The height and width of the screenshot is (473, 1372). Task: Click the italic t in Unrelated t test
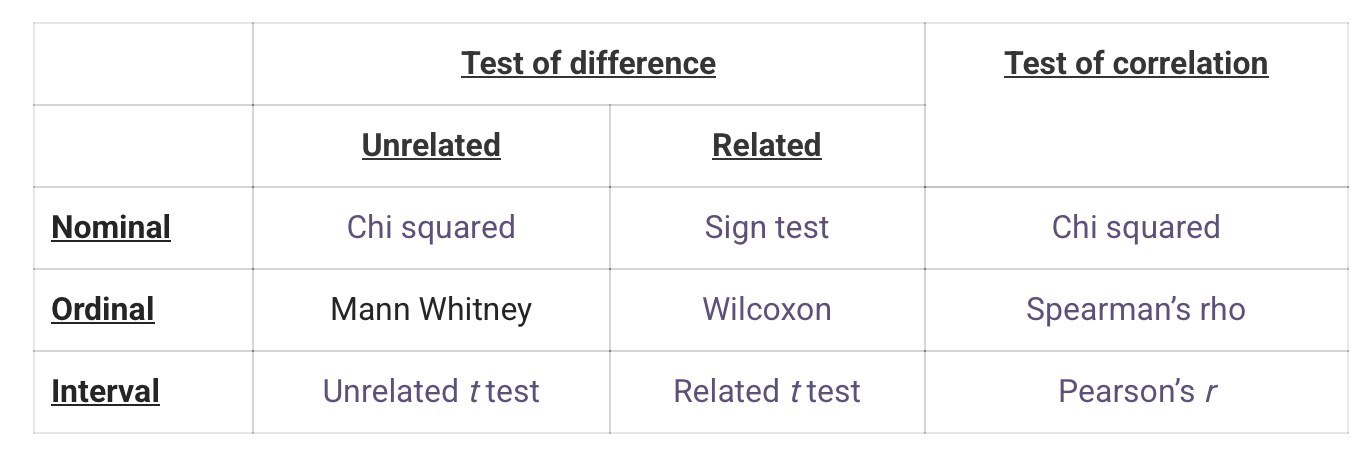click(x=474, y=391)
